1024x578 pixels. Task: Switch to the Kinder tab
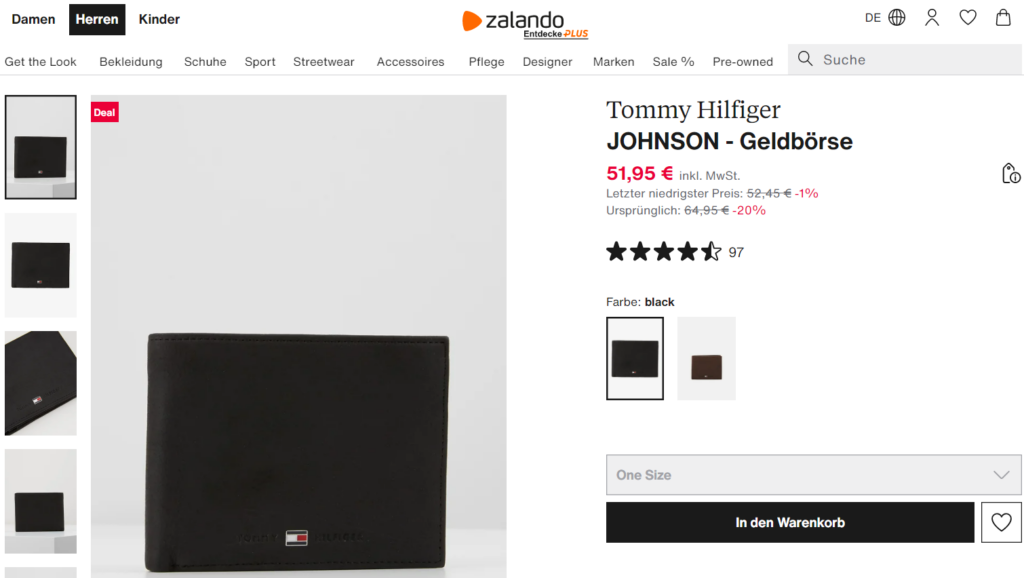point(159,19)
